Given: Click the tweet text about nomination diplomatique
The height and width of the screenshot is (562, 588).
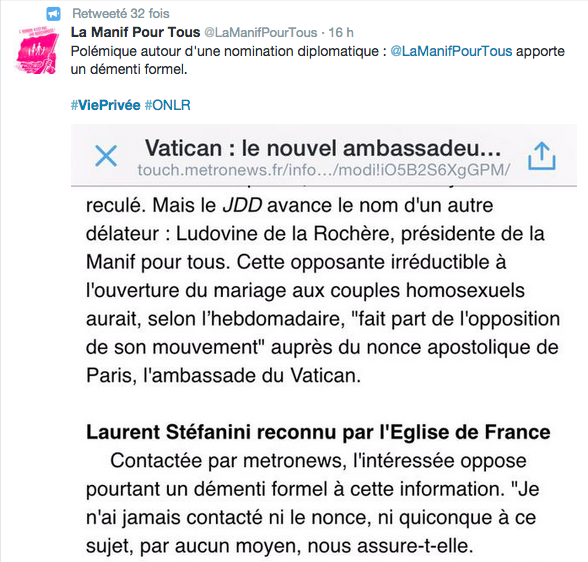Looking at the screenshot, I should (x=317, y=60).
